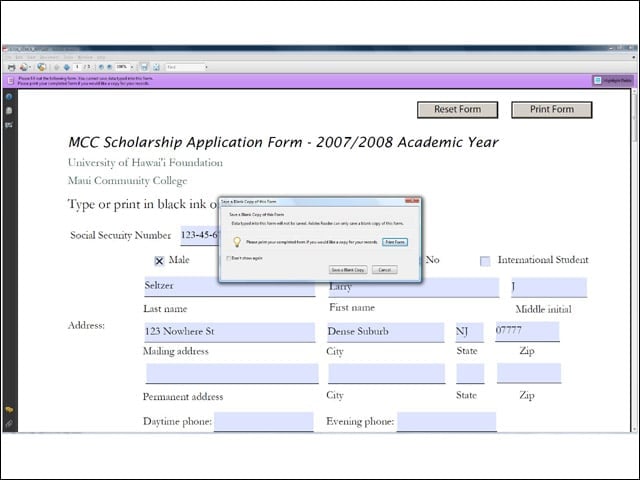Open the Find box dropdown arrow
This screenshot has width=640, height=480.
click(206, 67)
